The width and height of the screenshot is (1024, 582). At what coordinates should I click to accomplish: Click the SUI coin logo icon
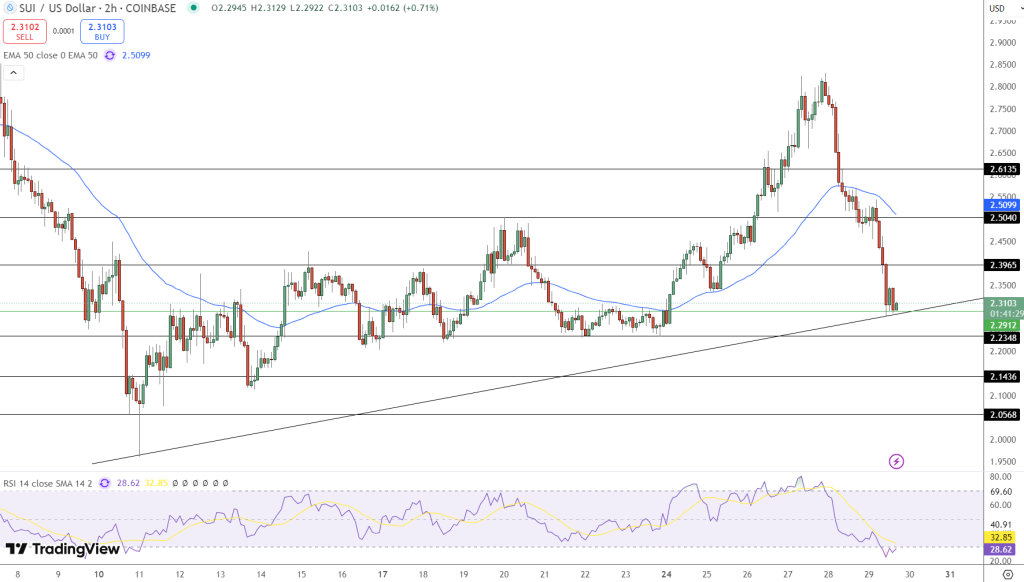coord(10,8)
